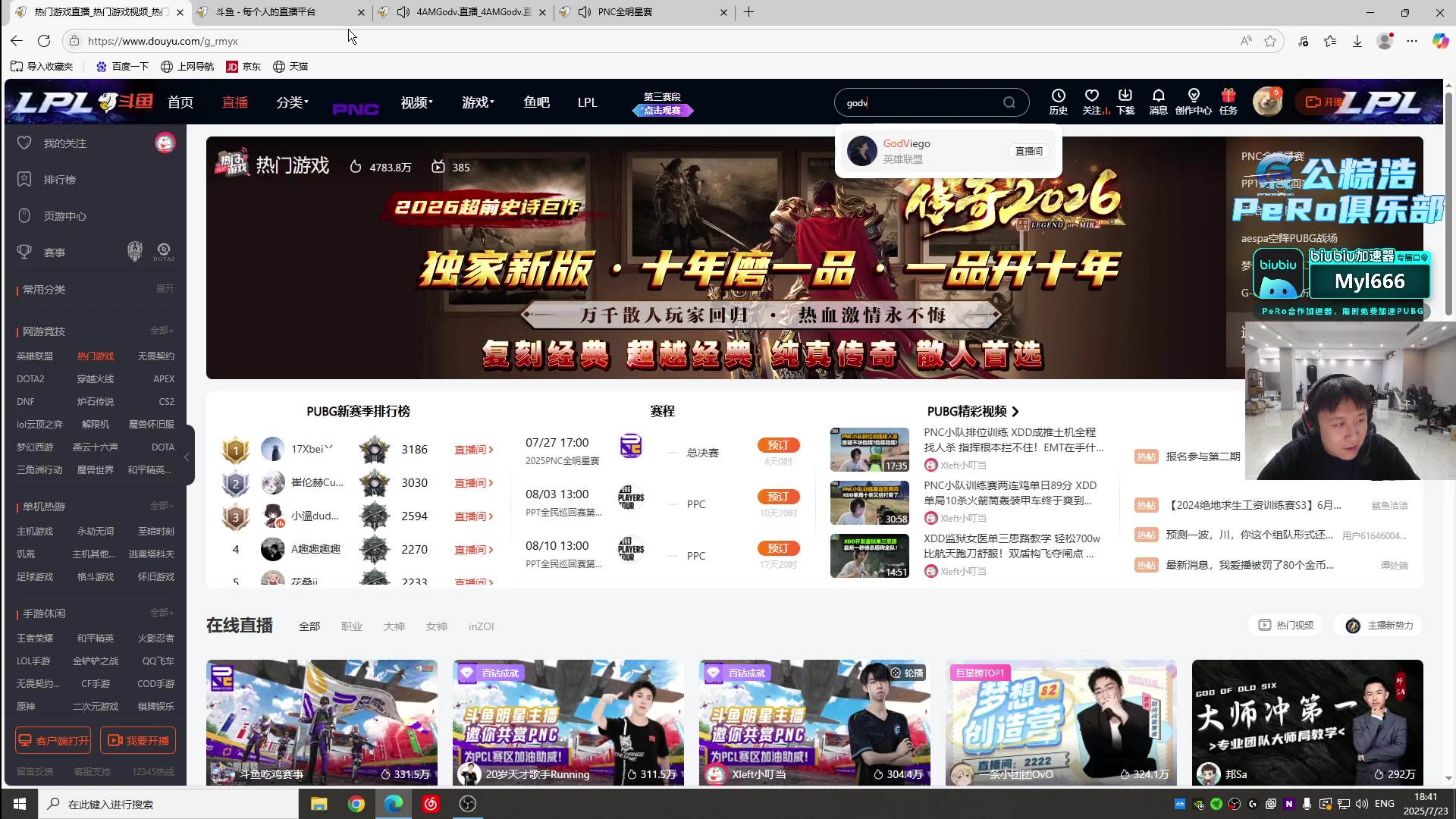Select inZOI filter under 在线直播

(481, 626)
